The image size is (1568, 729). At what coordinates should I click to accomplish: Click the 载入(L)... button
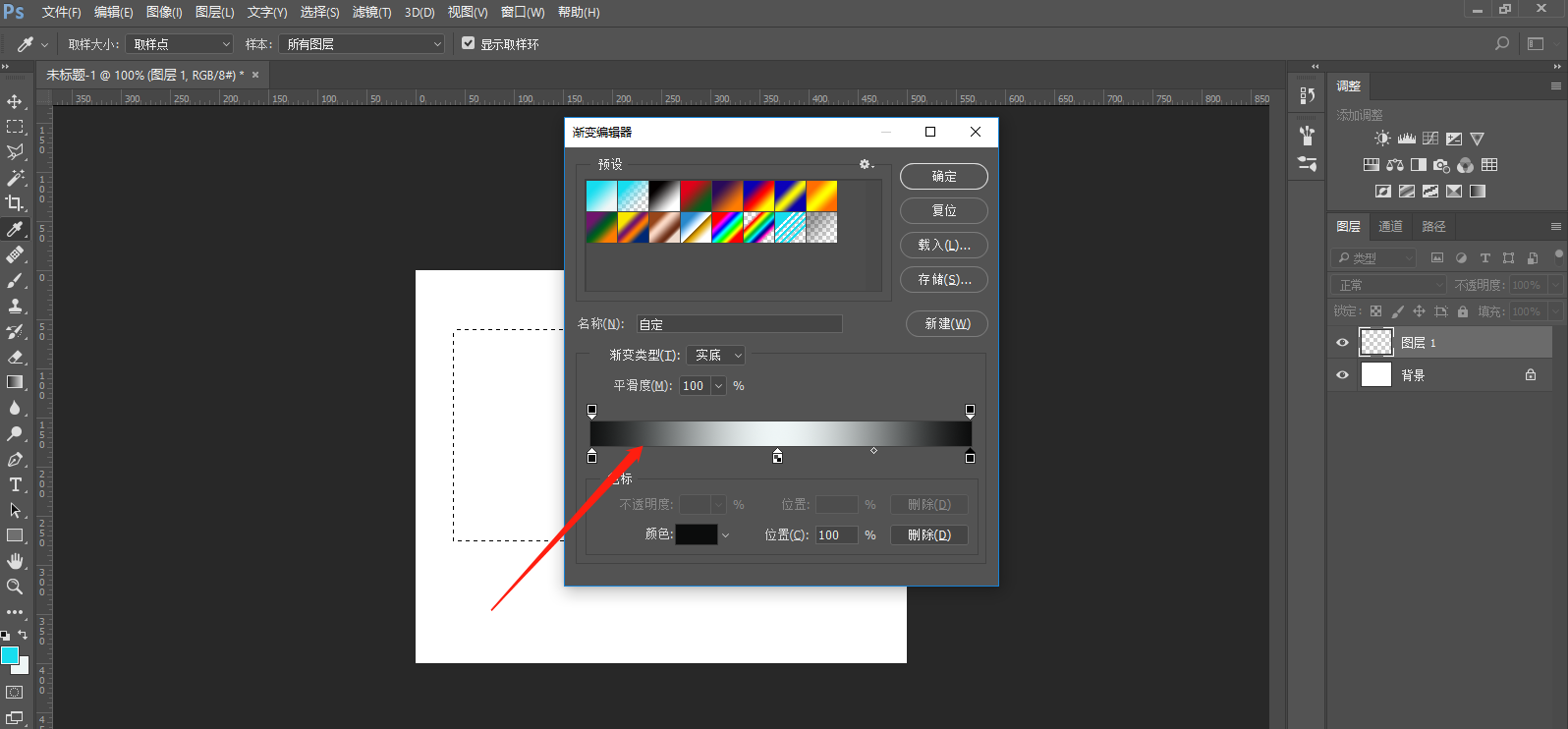click(x=944, y=246)
